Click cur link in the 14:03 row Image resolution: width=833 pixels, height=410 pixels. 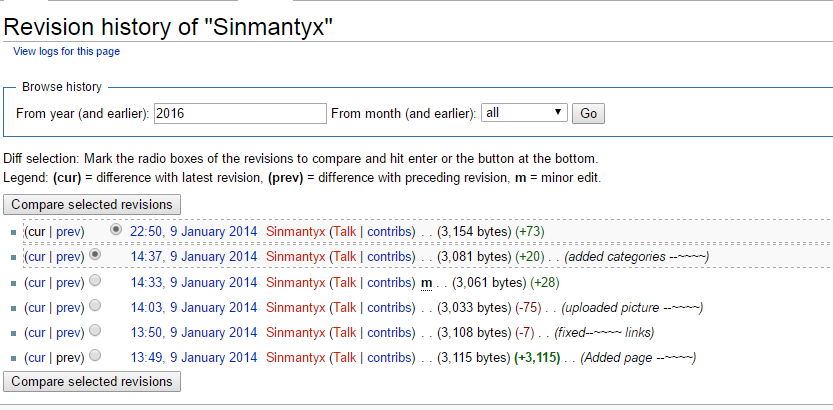36,308
